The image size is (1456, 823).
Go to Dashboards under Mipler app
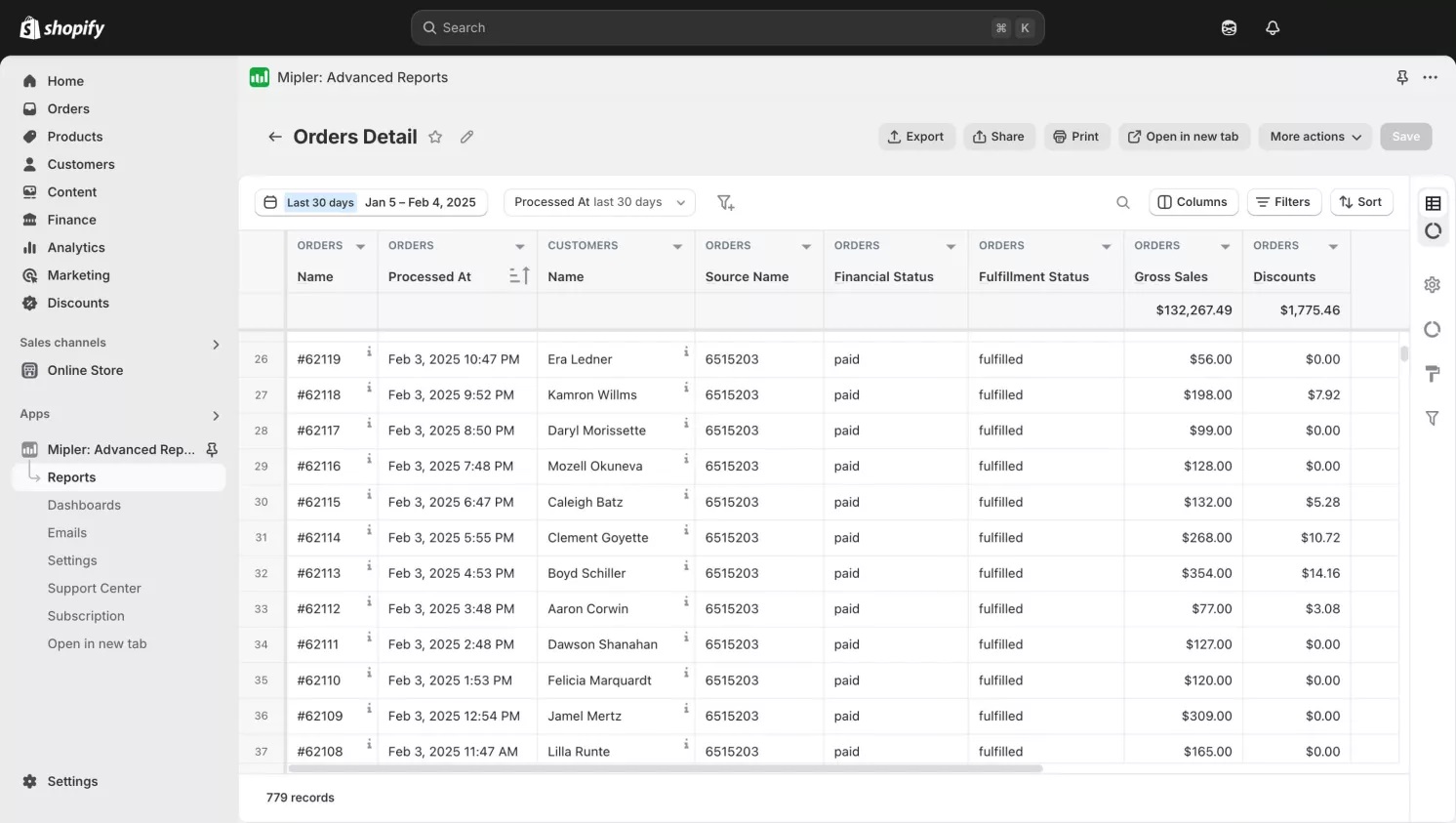click(84, 505)
